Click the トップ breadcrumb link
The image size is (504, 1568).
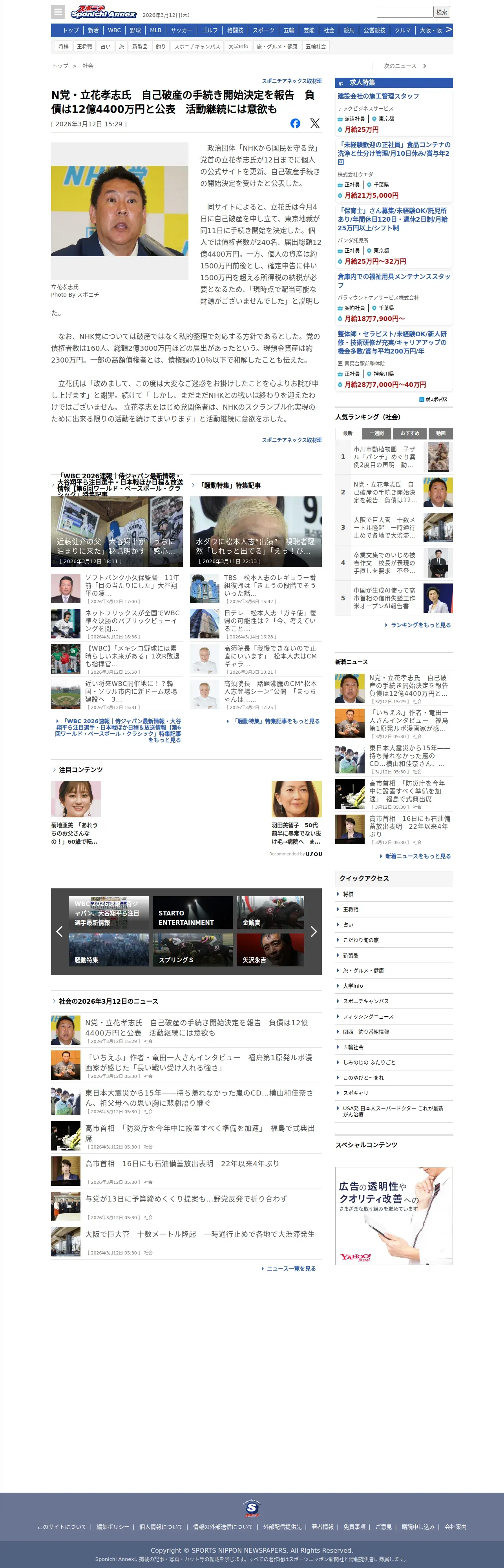tap(60, 66)
